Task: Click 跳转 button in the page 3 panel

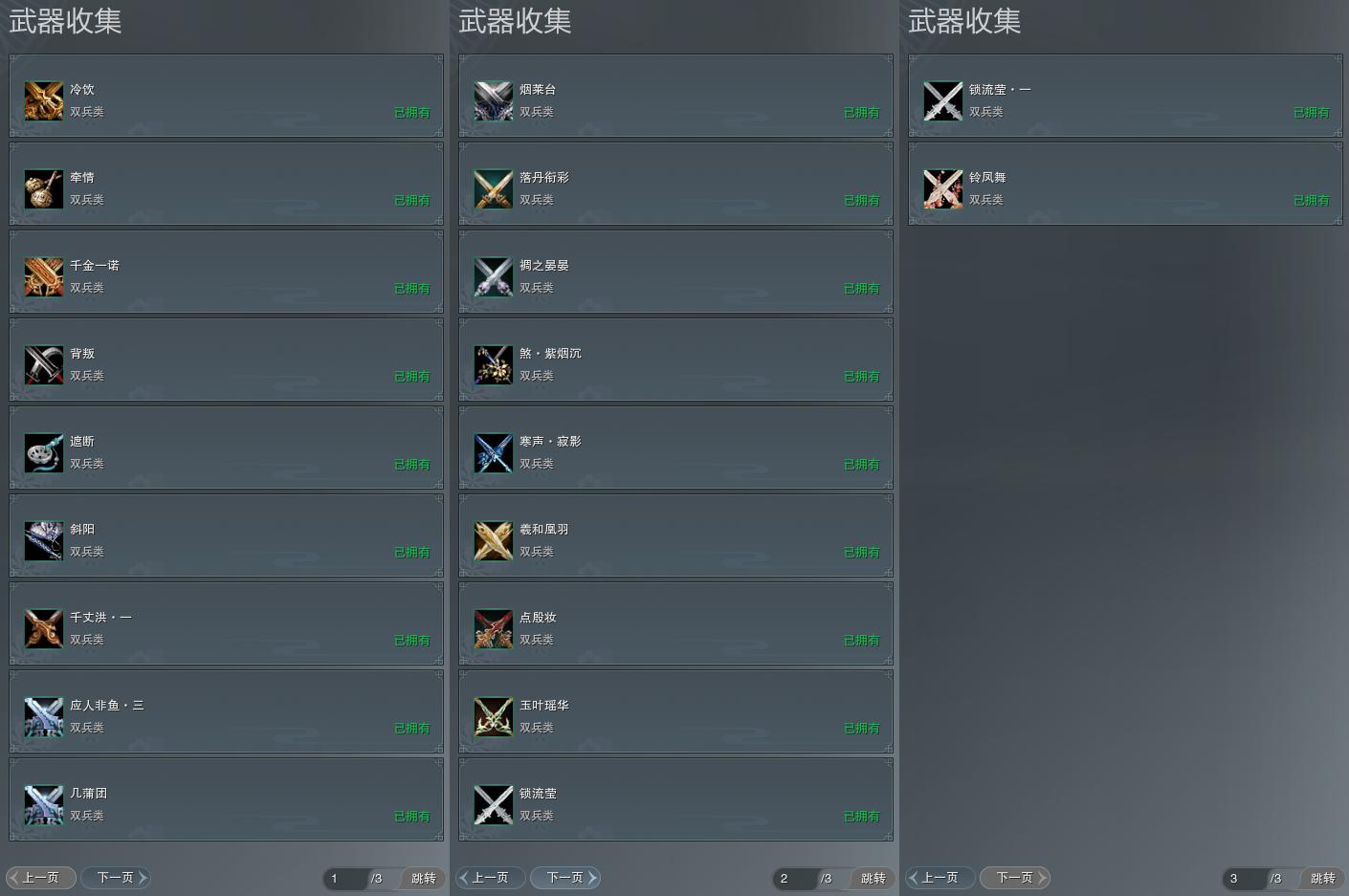Action: pos(1322,878)
